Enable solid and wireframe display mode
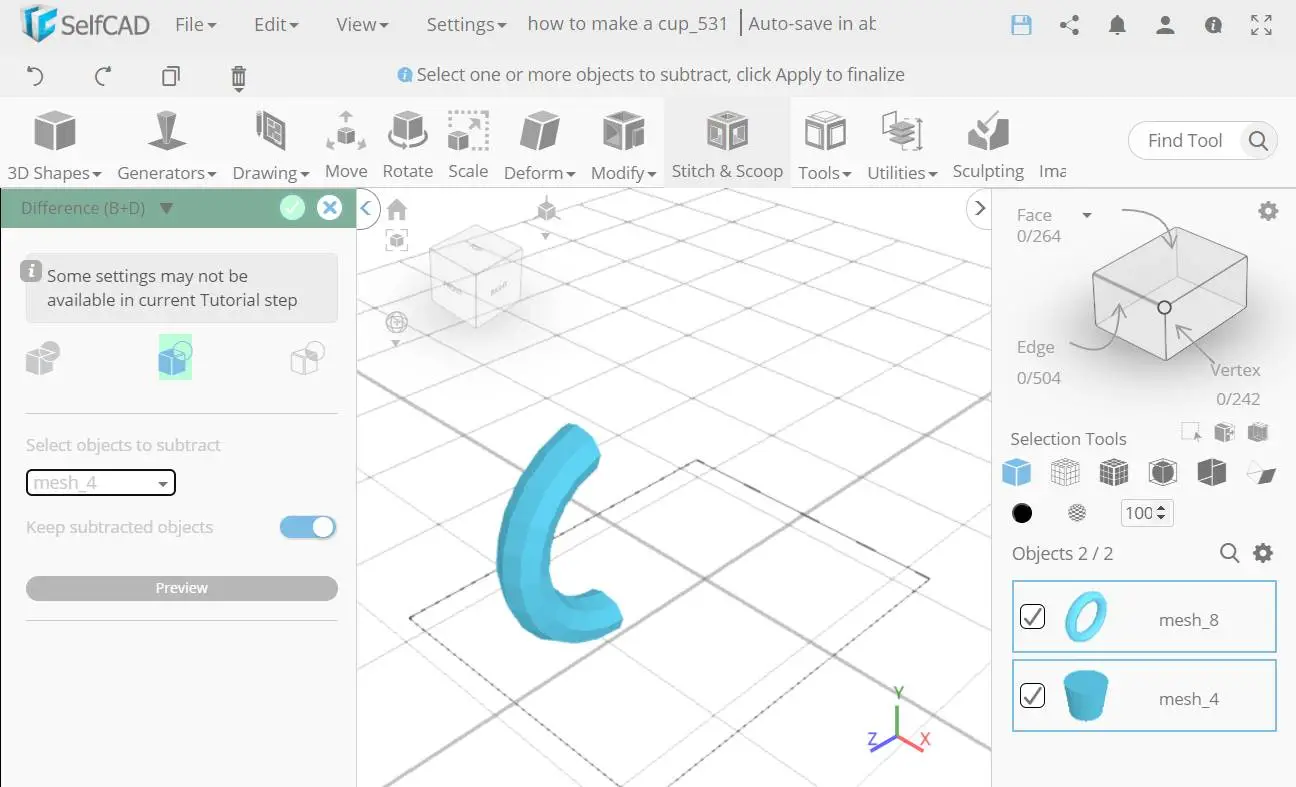This screenshot has height=787, width=1296. pos(1114,472)
